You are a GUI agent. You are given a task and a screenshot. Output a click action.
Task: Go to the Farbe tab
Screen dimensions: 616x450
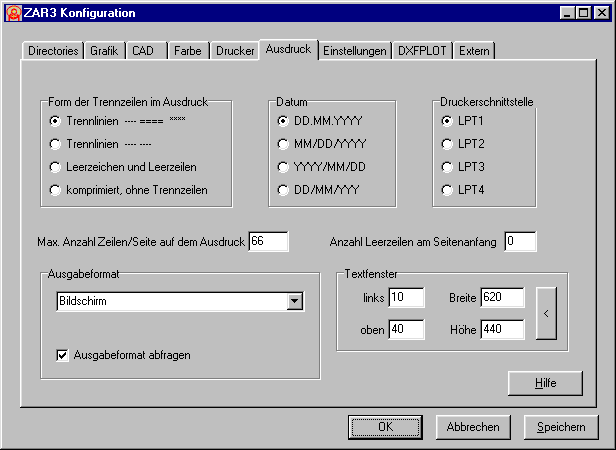tap(188, 51)
